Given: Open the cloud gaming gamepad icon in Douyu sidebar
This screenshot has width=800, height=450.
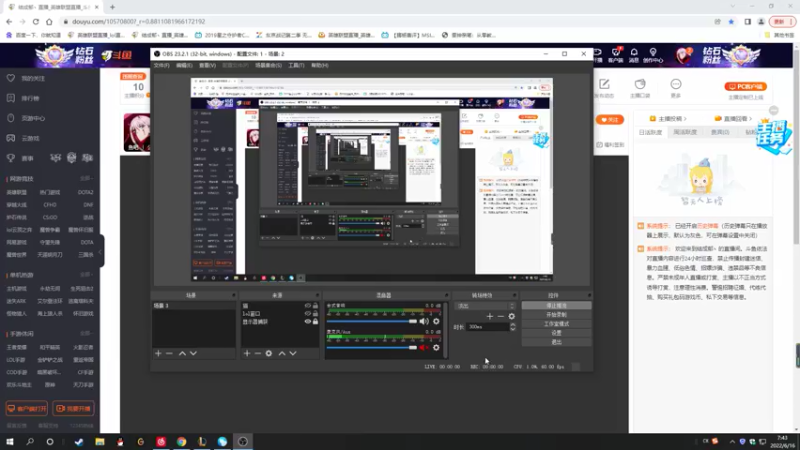Looking at the screenshot, I should pos(11,138).
